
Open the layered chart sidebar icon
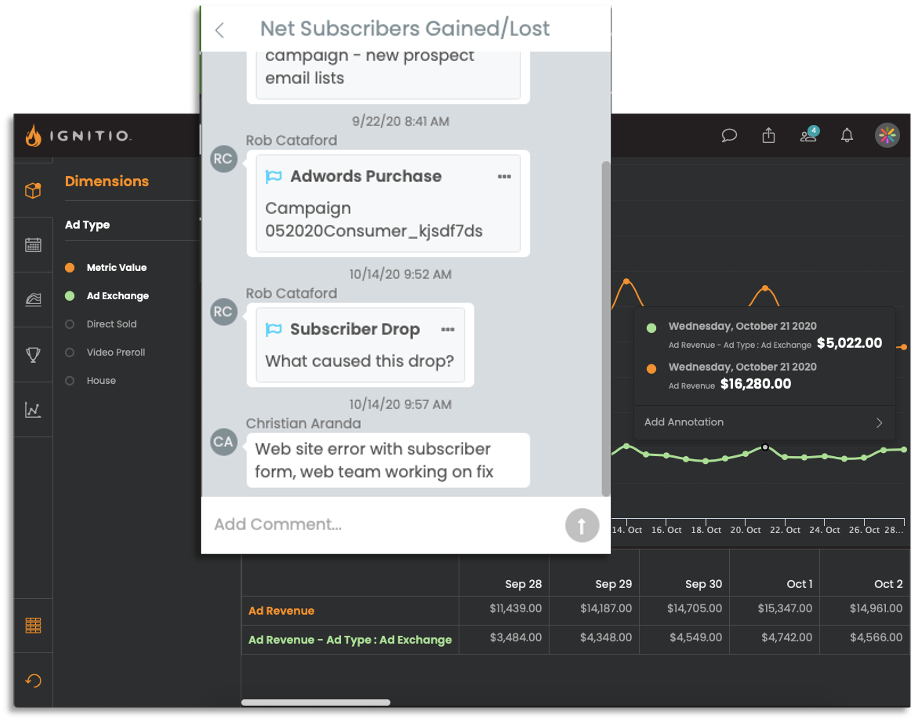(33, 299)
